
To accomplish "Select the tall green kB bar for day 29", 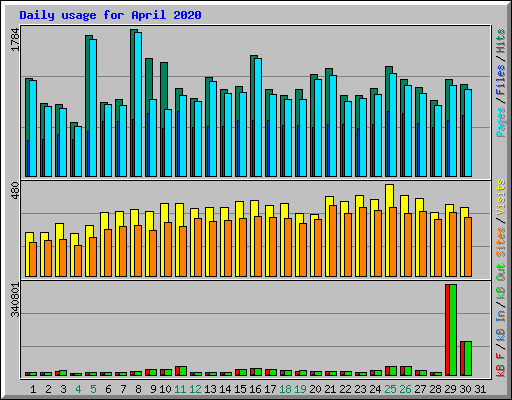I will click(453, 330).
